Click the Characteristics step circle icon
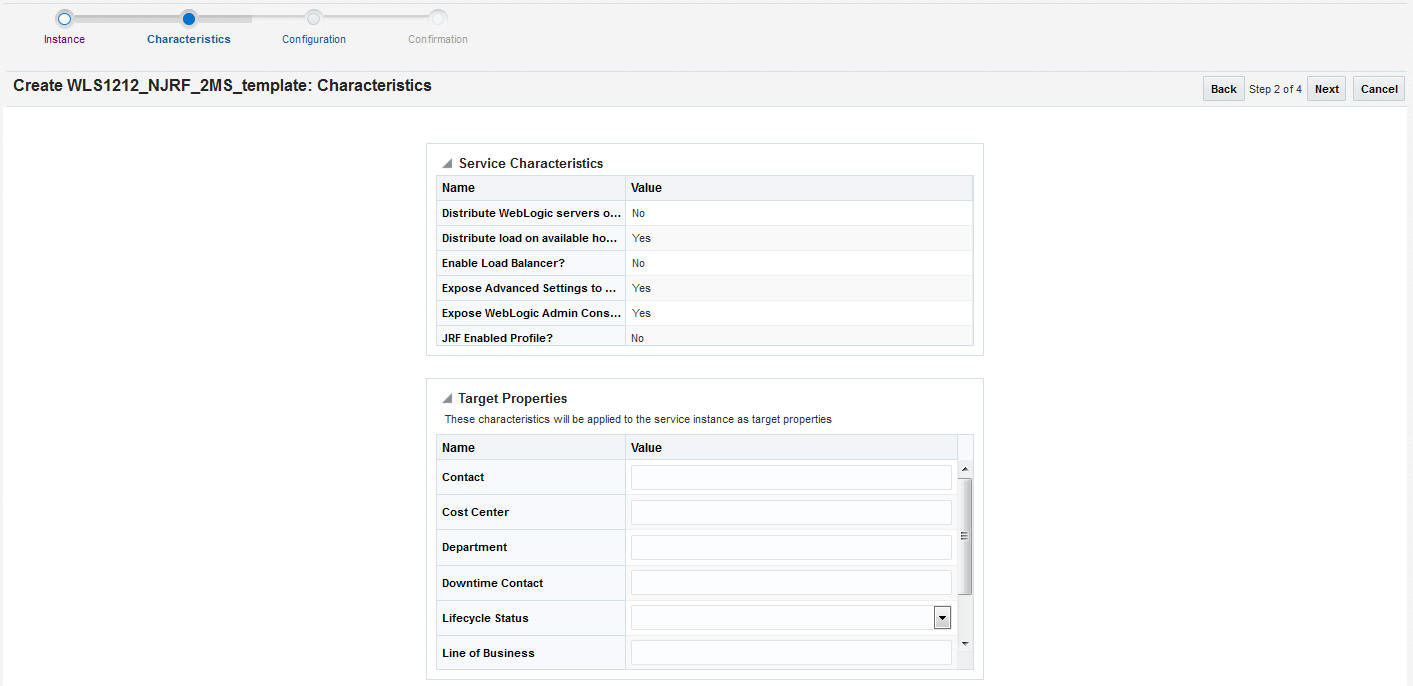 tap(189, 18)
